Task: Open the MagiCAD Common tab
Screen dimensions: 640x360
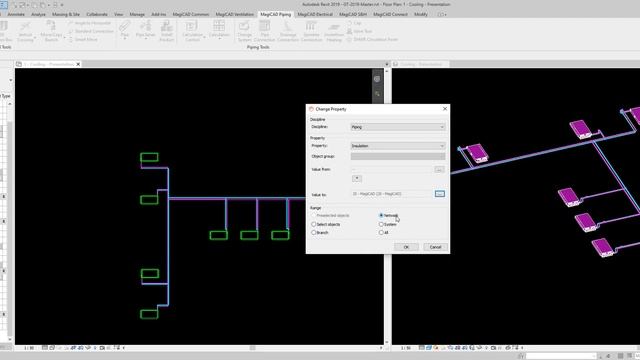Action: point(191,14)
